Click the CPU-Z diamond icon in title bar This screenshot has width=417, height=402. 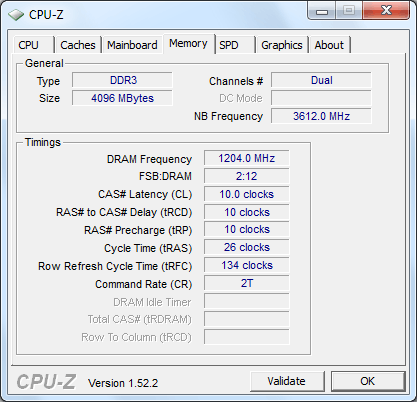click(15, 14)
